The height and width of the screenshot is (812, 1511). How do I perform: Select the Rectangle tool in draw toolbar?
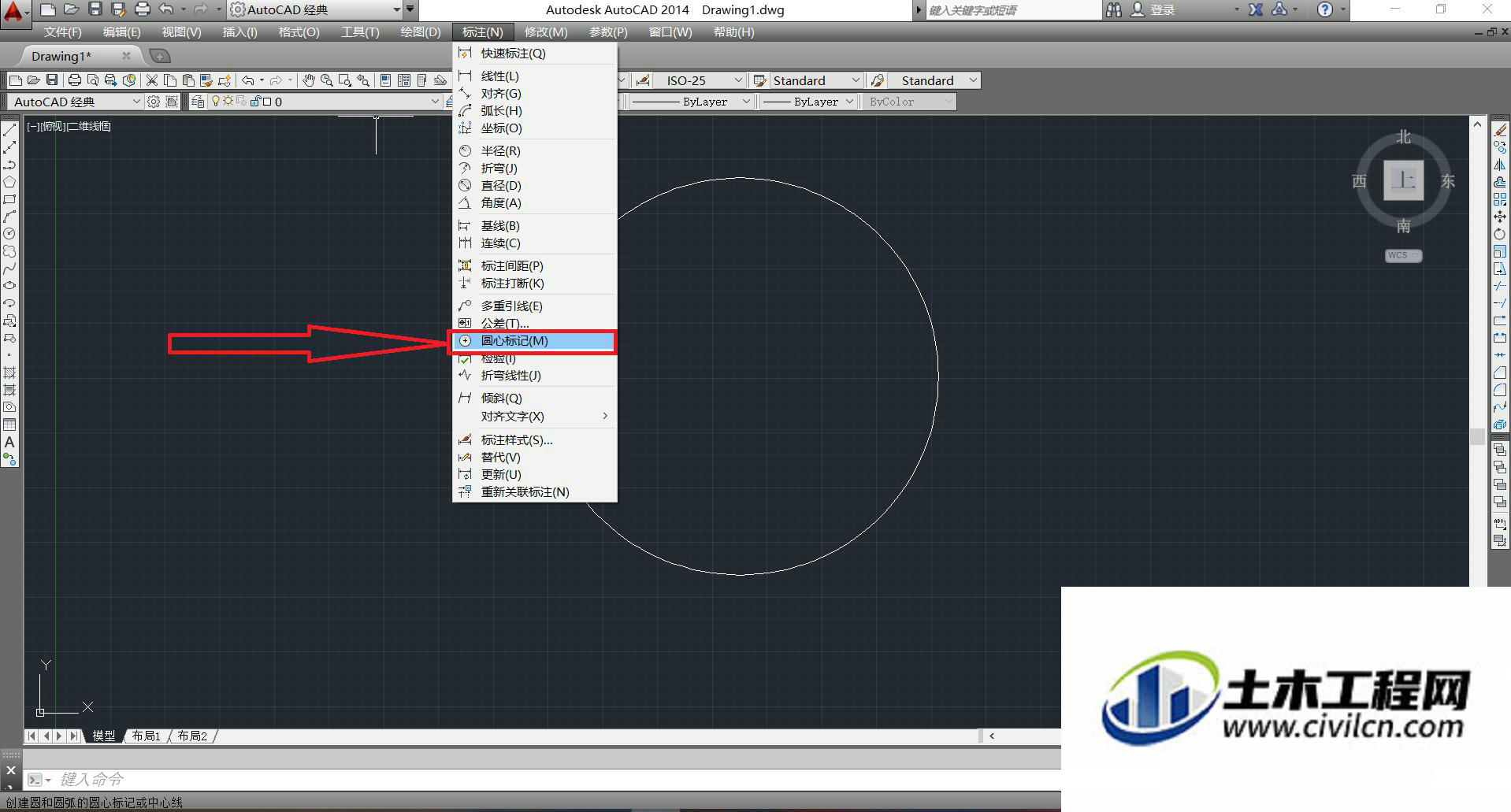(9, 198)
